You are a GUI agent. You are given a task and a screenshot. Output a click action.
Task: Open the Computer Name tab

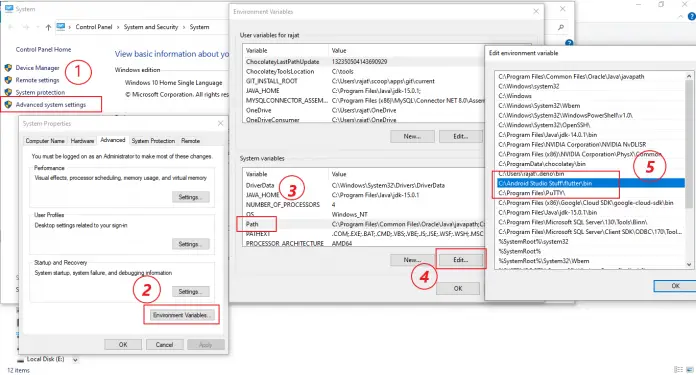(x=45, y=141)
